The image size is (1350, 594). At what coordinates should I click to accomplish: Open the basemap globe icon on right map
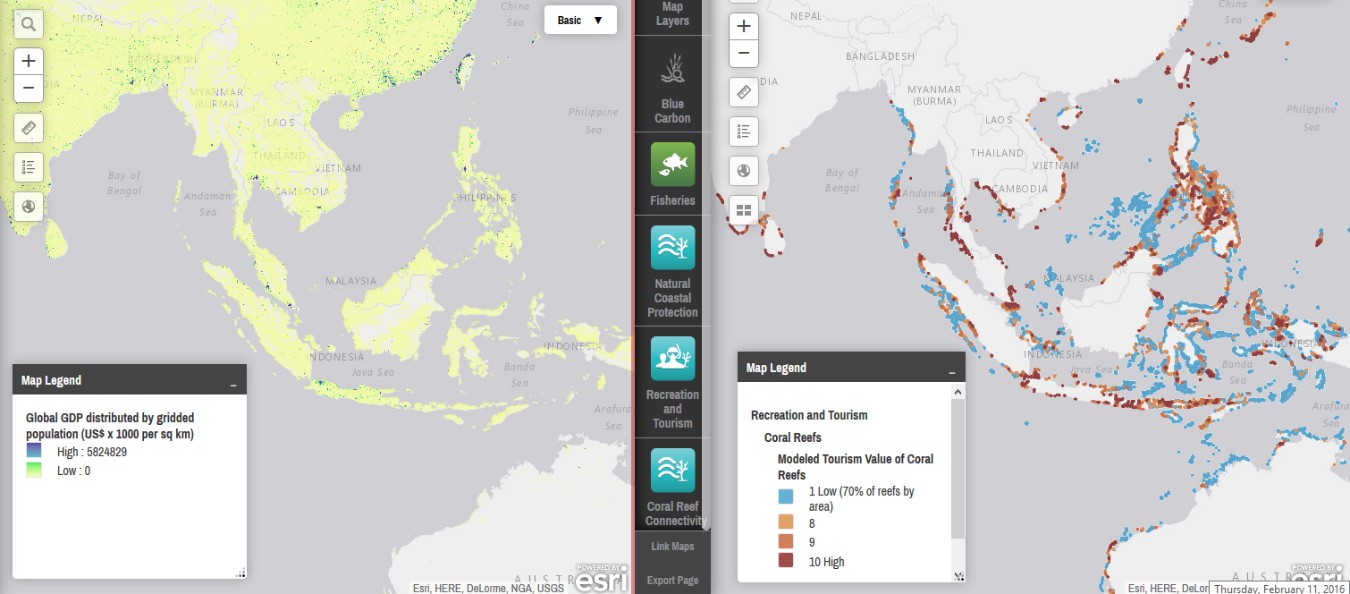pyautogui.click(x=743, y=171)
